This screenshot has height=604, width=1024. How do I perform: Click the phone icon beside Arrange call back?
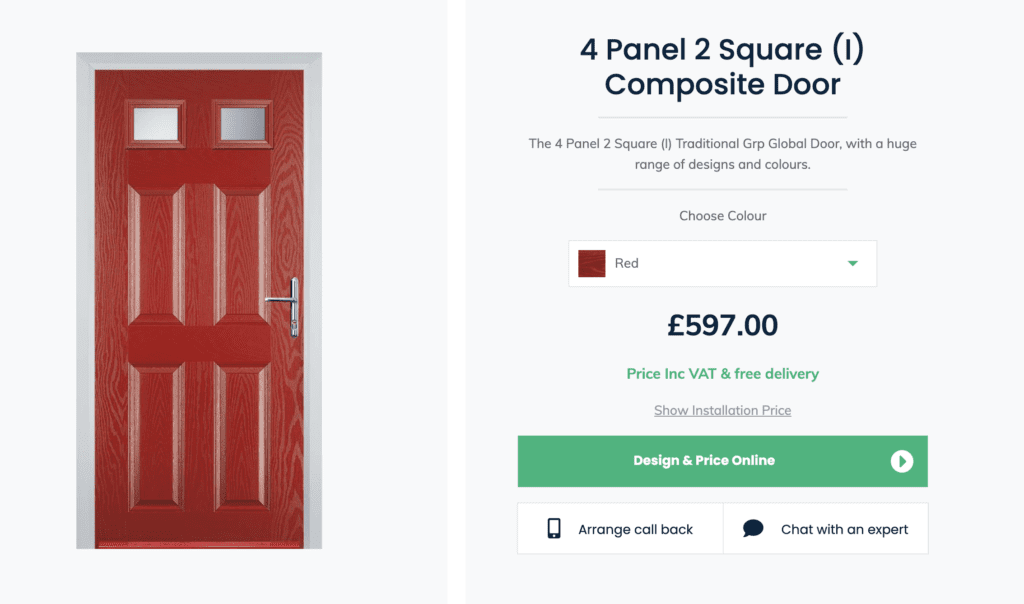coord(554,528)
